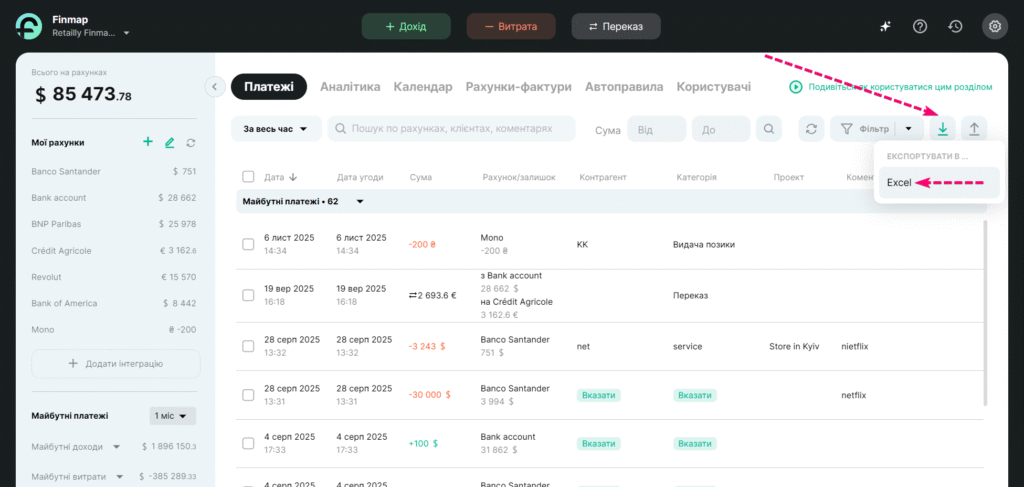Check the 6 лист 2025 payment row
This screenshot has height=487, width=1024.
click(x=248, y=244)
